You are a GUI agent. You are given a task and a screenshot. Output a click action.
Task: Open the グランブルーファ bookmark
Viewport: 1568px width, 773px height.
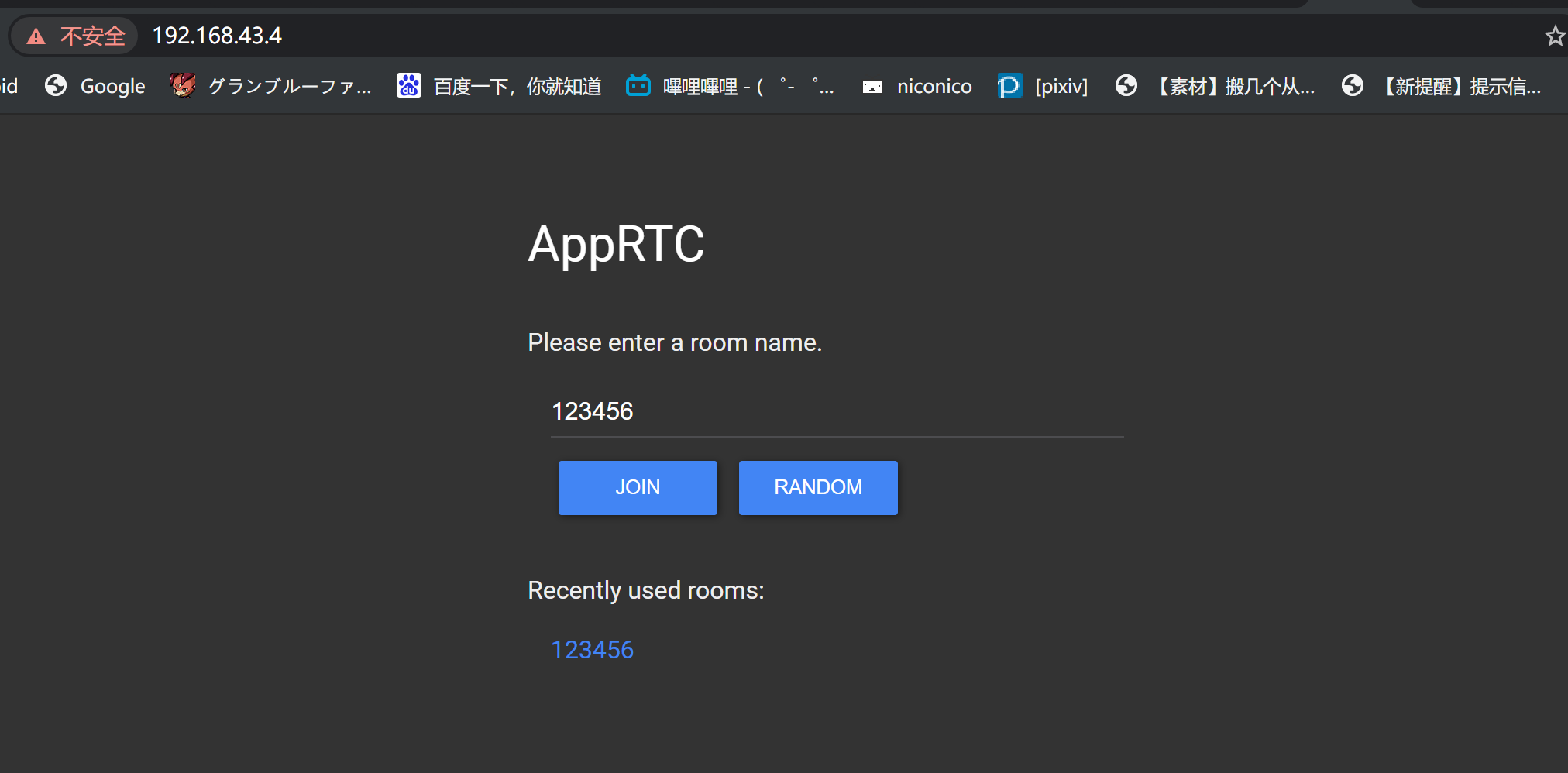click(271, 86)
